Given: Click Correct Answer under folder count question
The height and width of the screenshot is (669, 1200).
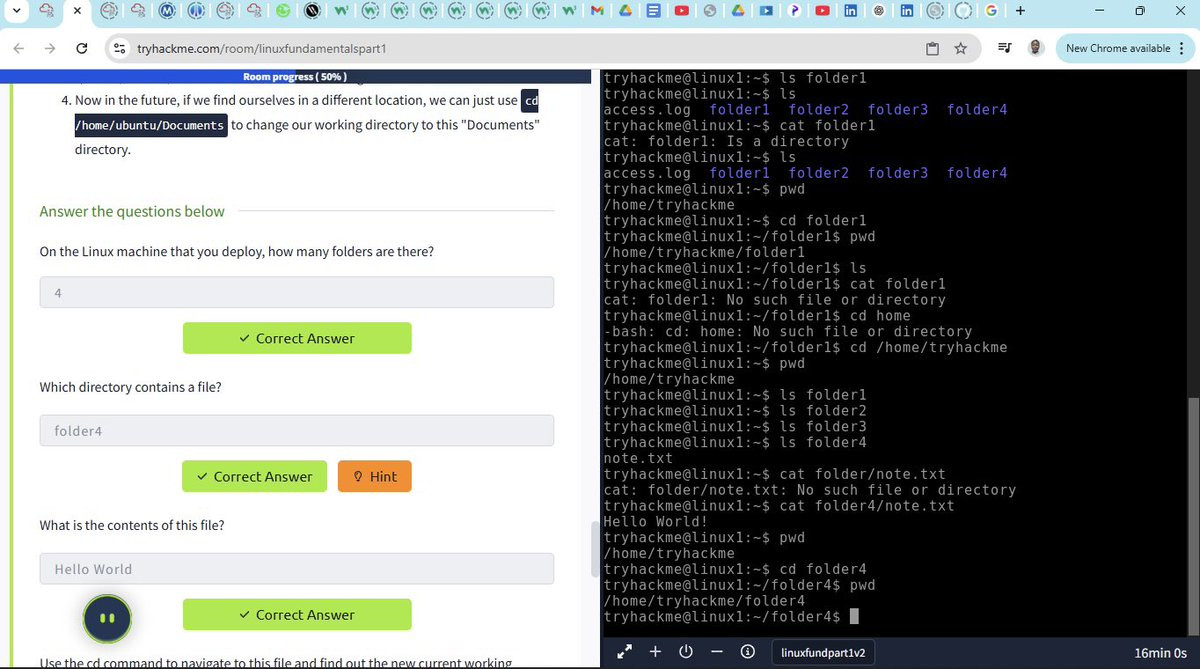Looking at the screenshot, I should 297,338.
